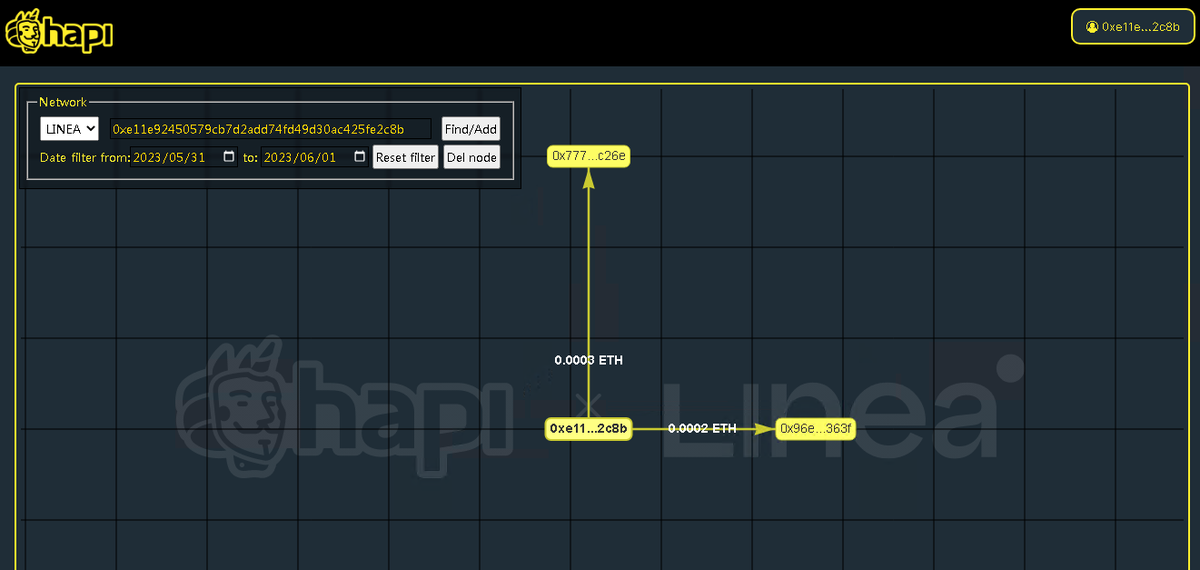Select the 0xe11...2c8b graph node
The image size is (1200, 570).
click(x=589, y=429)
